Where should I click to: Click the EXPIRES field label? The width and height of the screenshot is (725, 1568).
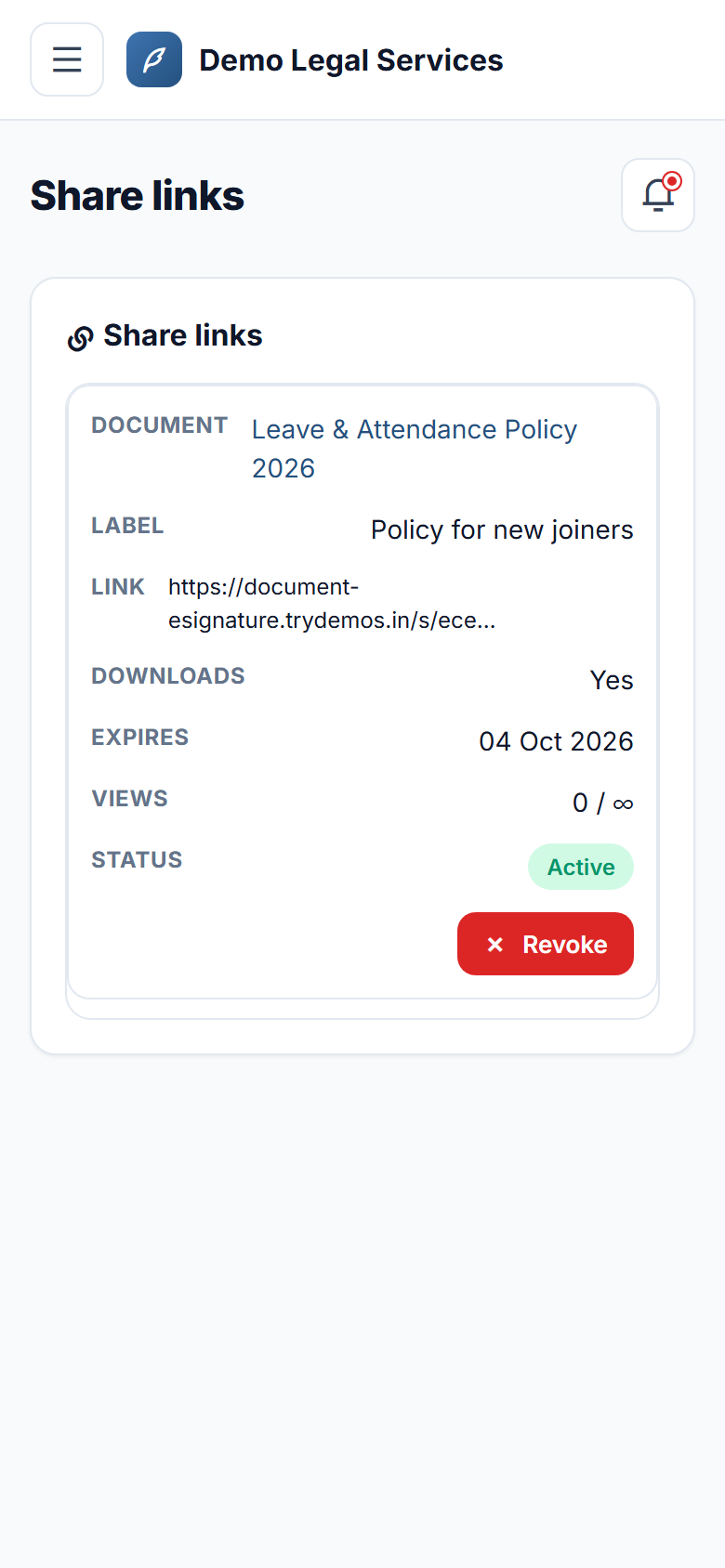[140, 738]
